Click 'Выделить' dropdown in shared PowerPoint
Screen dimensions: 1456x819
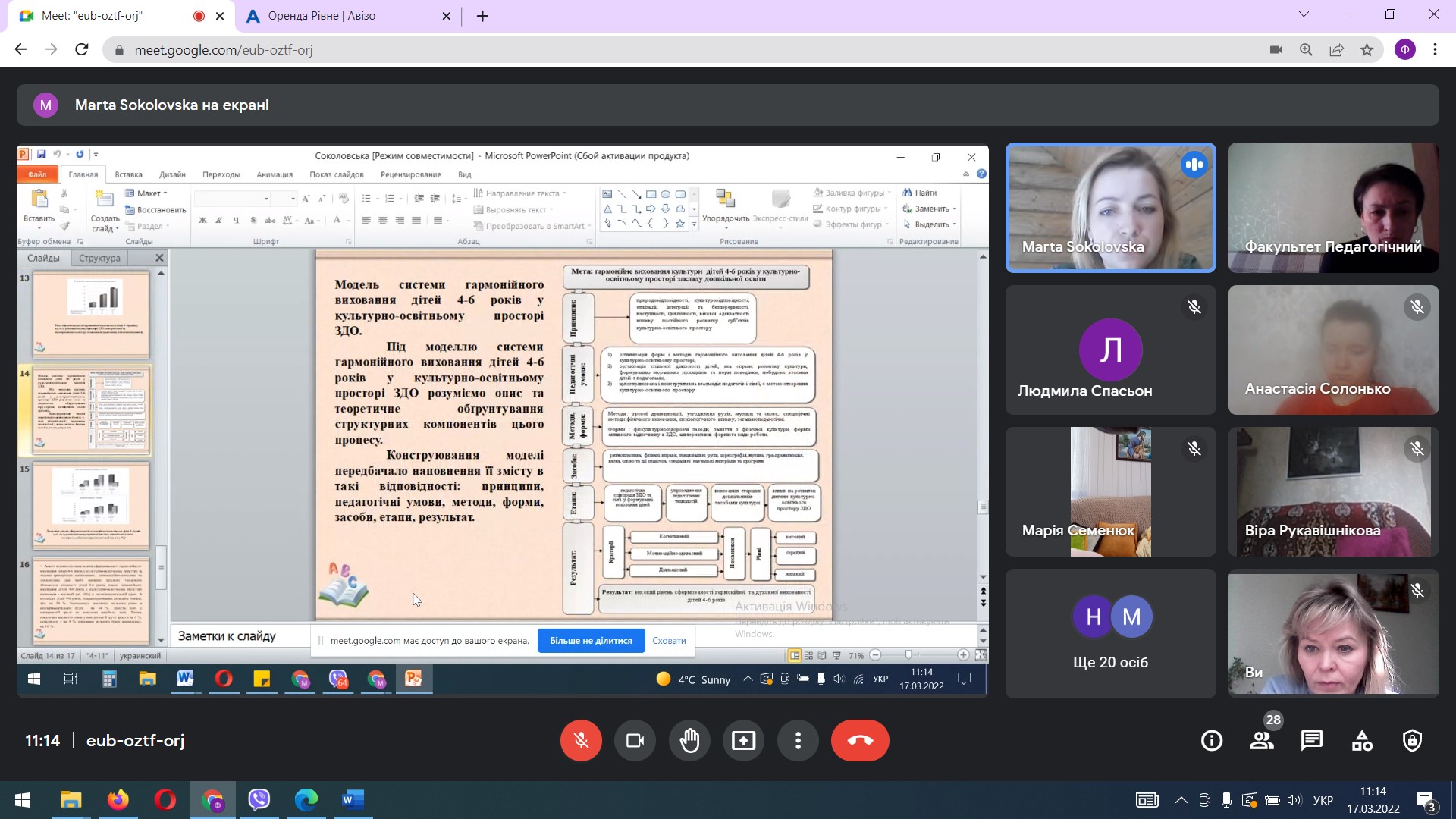click(x=930, y=224)
